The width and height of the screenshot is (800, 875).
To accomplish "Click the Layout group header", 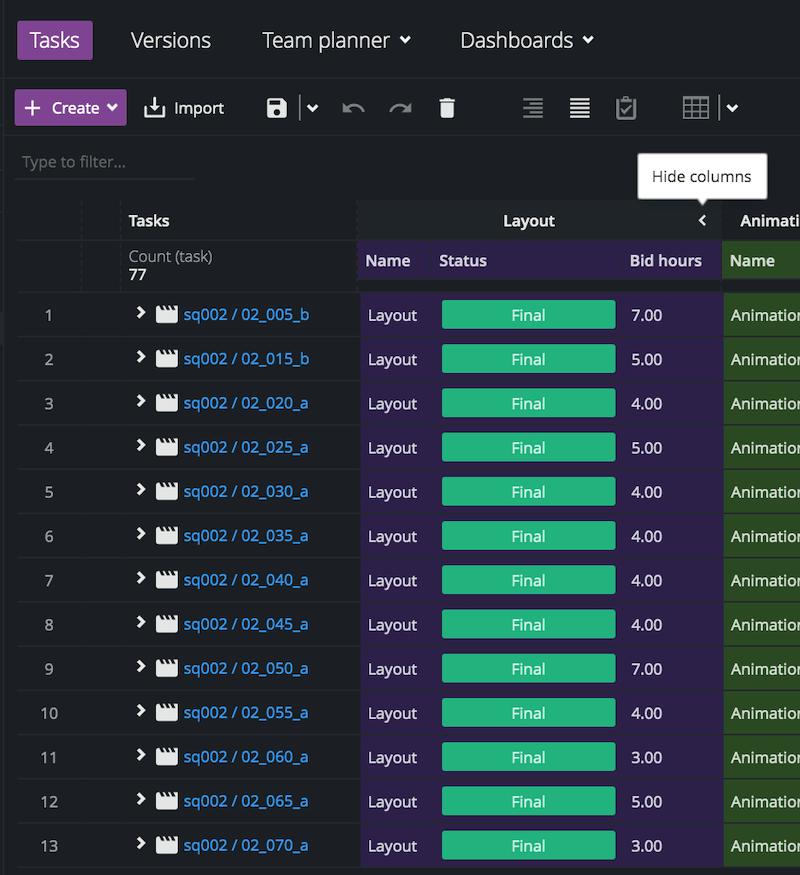I will coord(528,221).
